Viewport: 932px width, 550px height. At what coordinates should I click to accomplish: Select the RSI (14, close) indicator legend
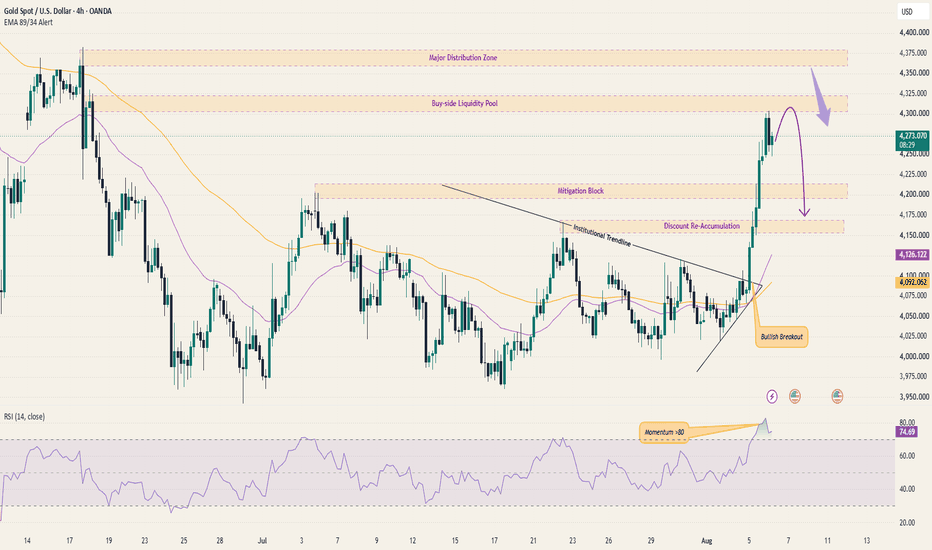click(x=24, y=417)
